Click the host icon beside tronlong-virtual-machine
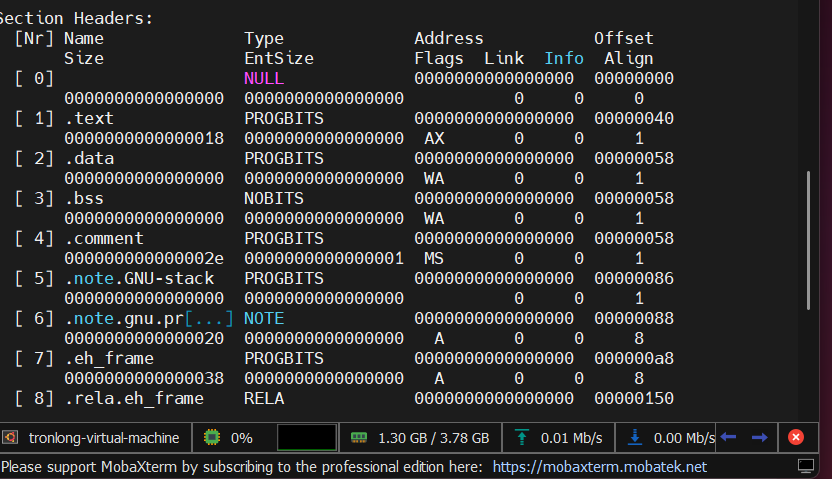 click(x=10, y=438)
